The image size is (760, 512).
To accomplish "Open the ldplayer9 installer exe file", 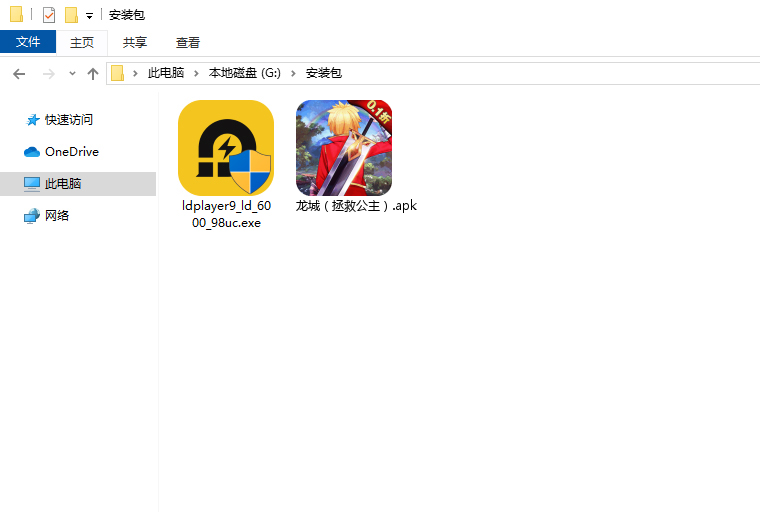I will [x=226, y=148].
